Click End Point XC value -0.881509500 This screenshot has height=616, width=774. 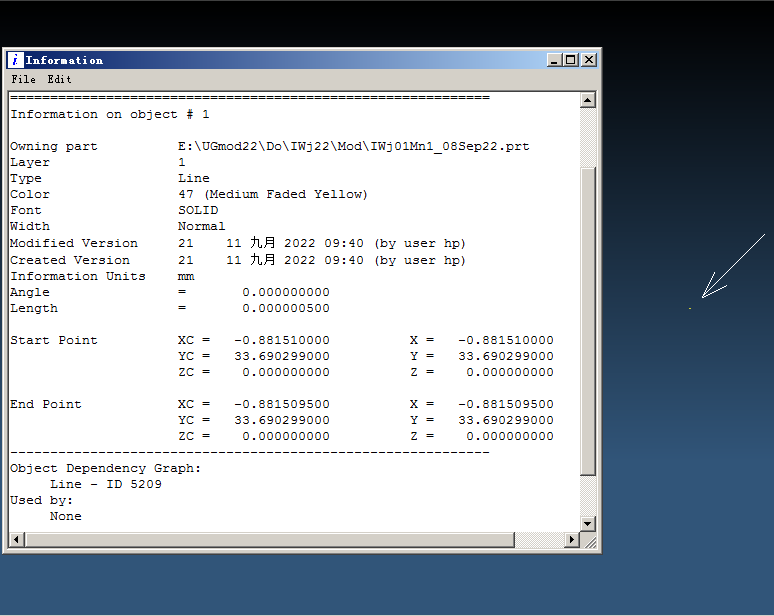(x=282, y=404)
